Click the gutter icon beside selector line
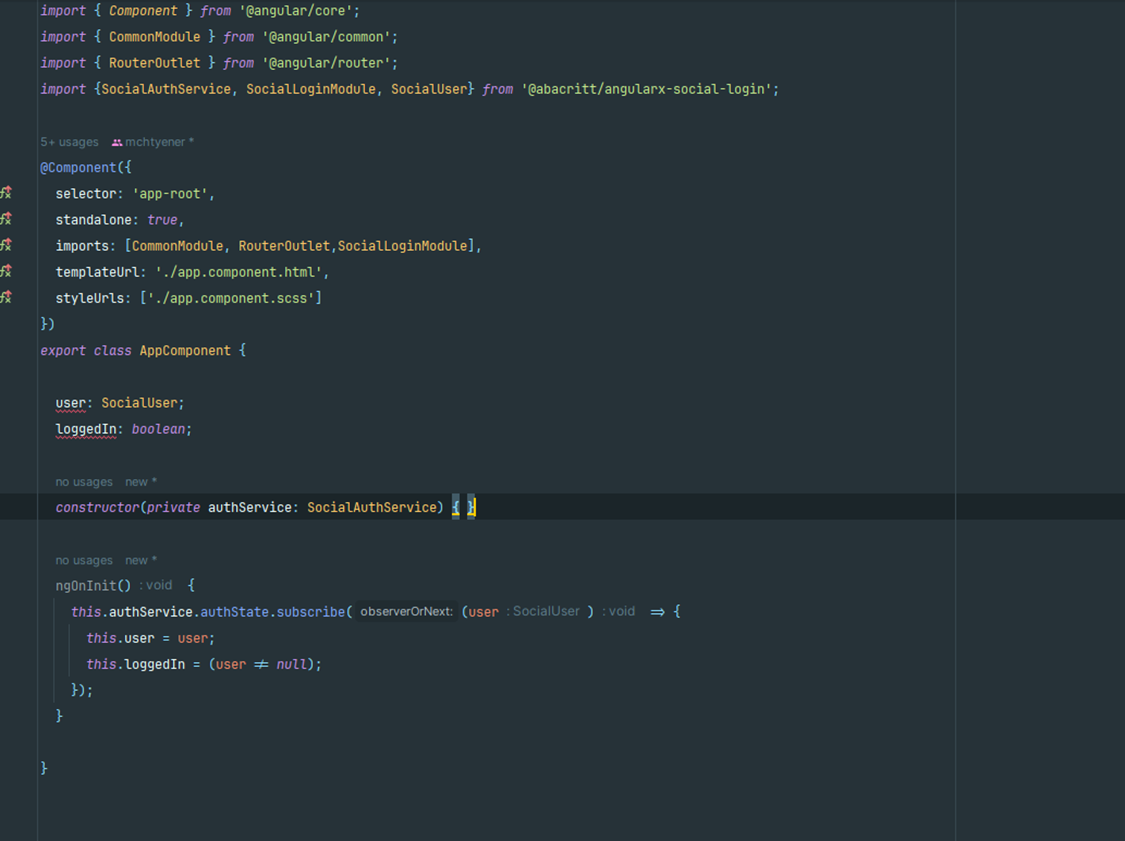 (x=6, y=193)
